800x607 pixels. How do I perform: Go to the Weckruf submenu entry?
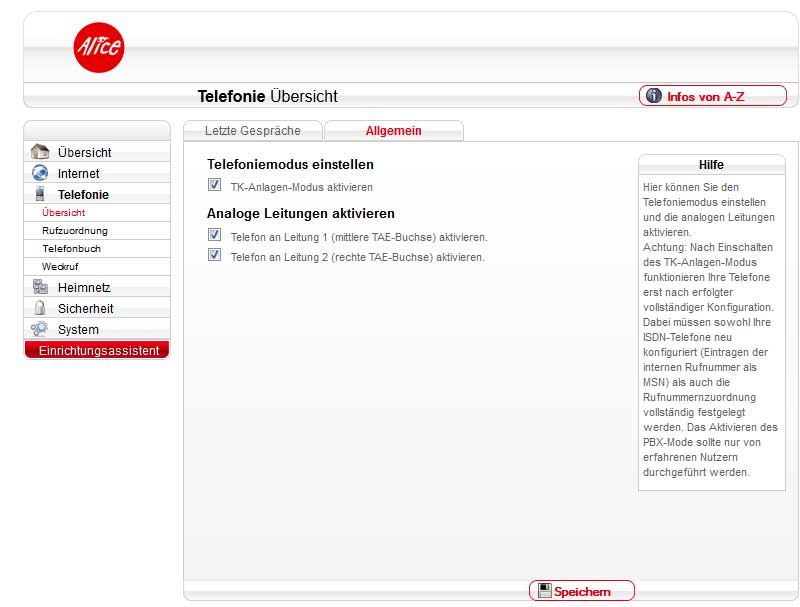click(x=59, y=266)
